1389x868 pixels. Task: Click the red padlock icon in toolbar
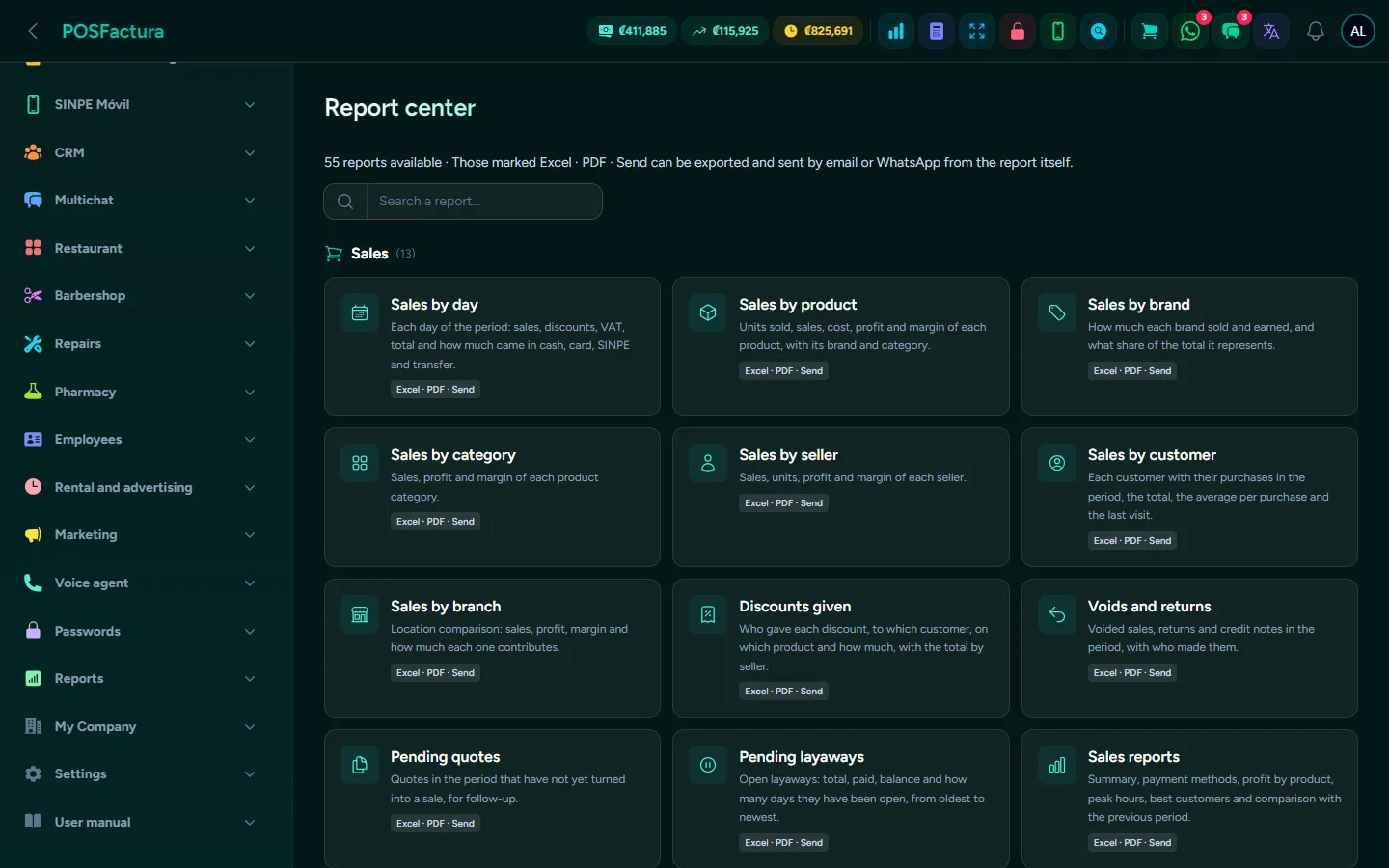click(x=1018, y=31)
